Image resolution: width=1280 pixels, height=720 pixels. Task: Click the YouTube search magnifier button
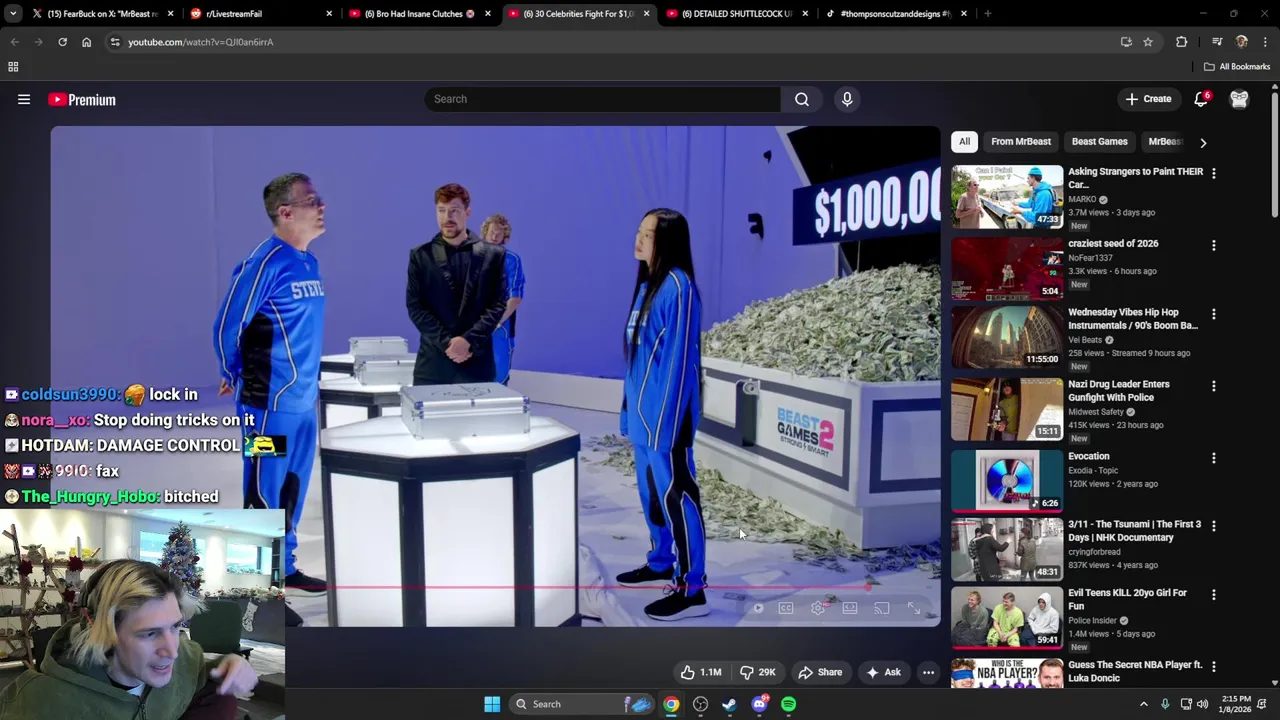point(802,99)
